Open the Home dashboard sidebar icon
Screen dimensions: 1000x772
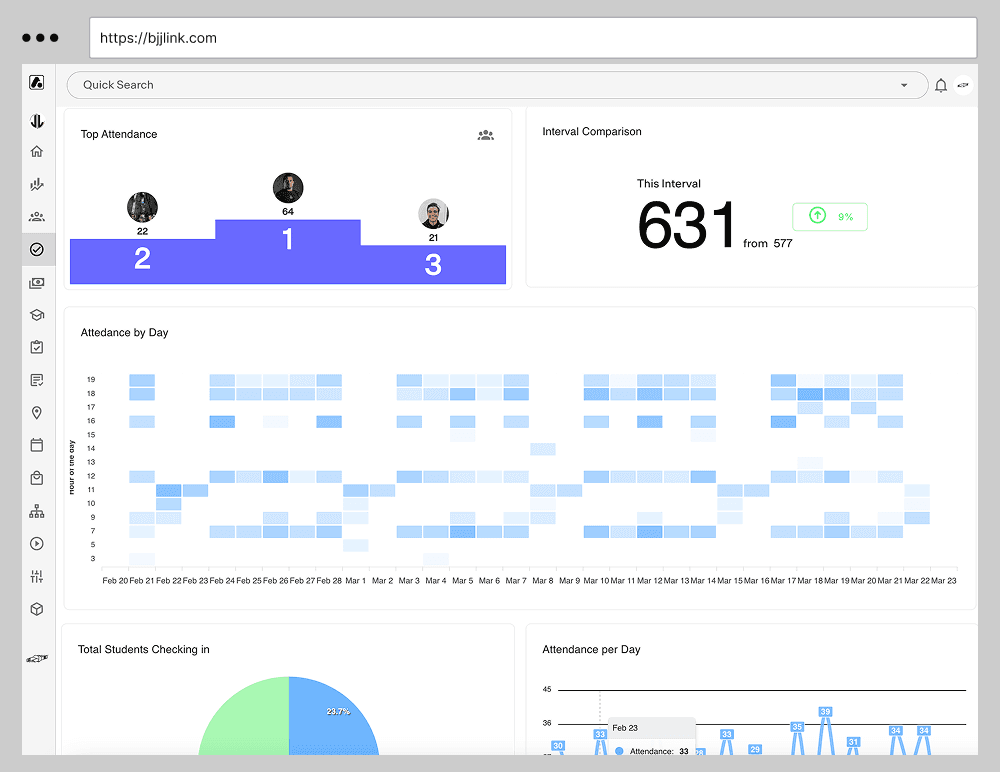coord(37,151)
